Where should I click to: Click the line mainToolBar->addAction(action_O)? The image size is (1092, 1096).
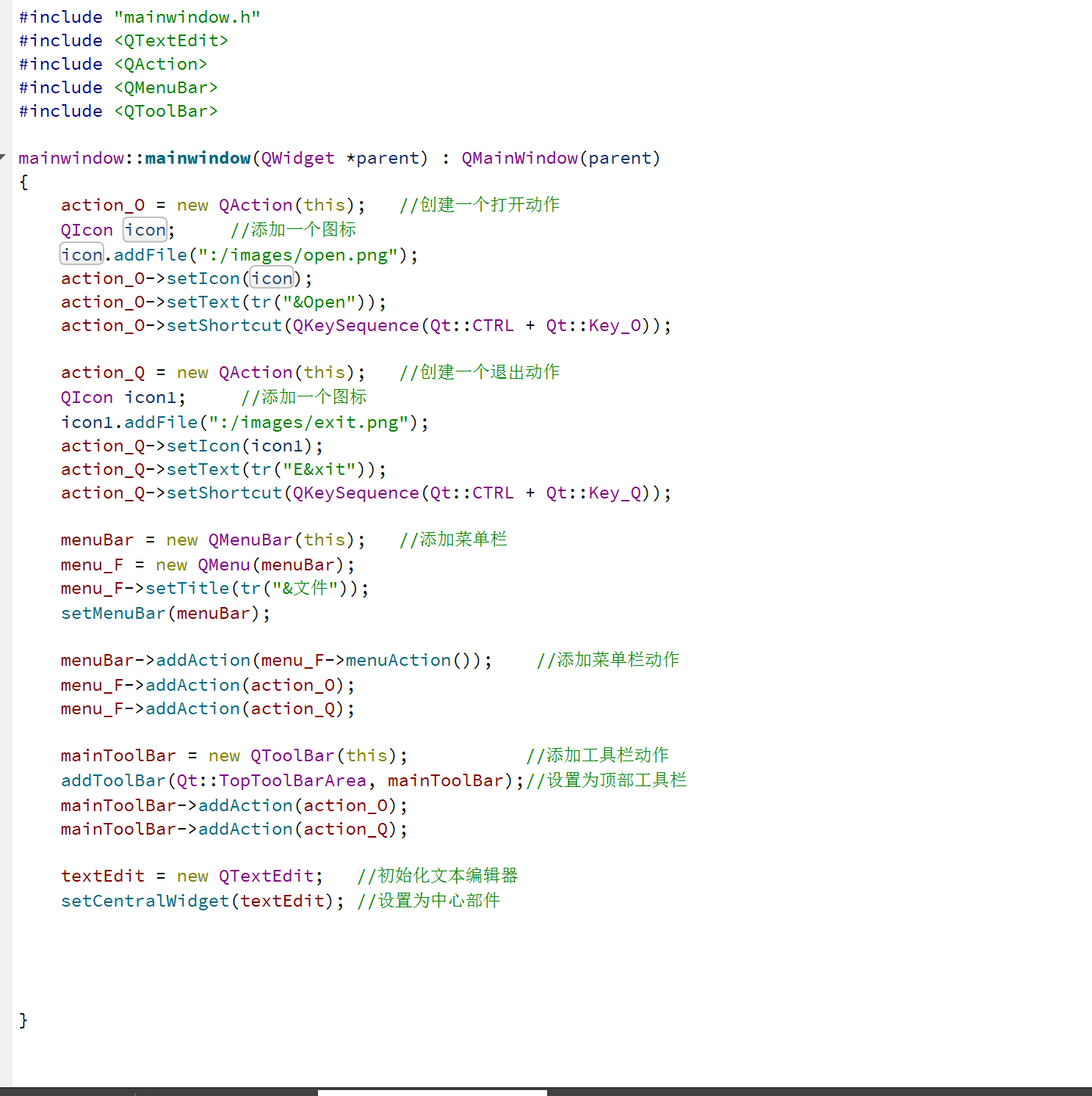pyautogui.click(x=234, y=805)
